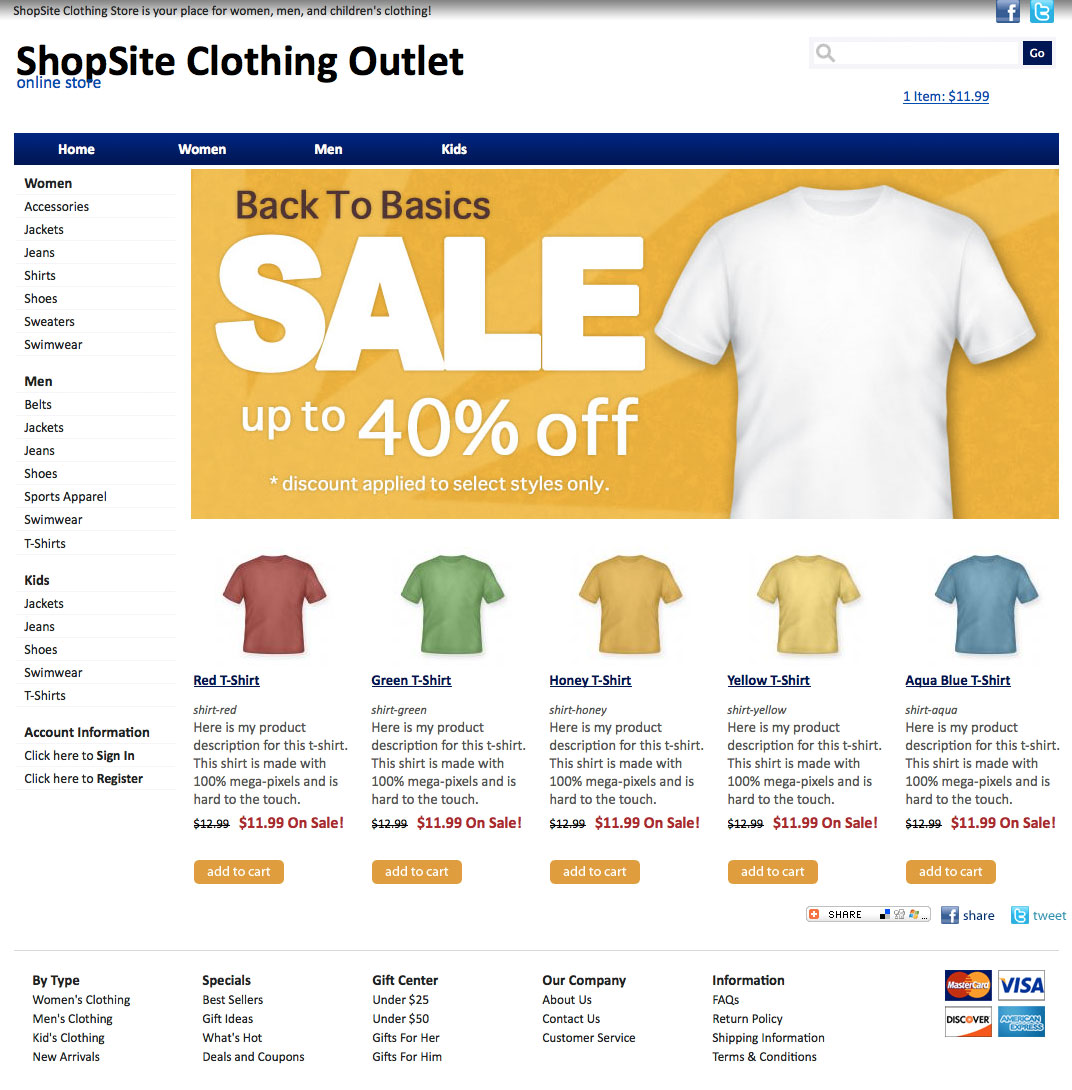Open Sports Apparel under Men sidebar
The image size is (1072, 1090).
[x=65, y=496]
